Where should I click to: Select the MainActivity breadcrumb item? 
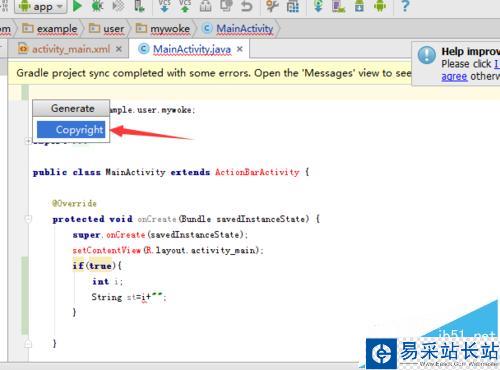point(238,29)
